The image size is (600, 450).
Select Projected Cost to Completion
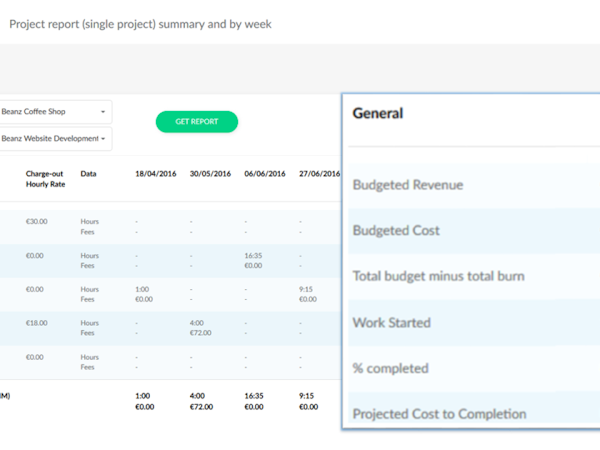pos(439,414)
